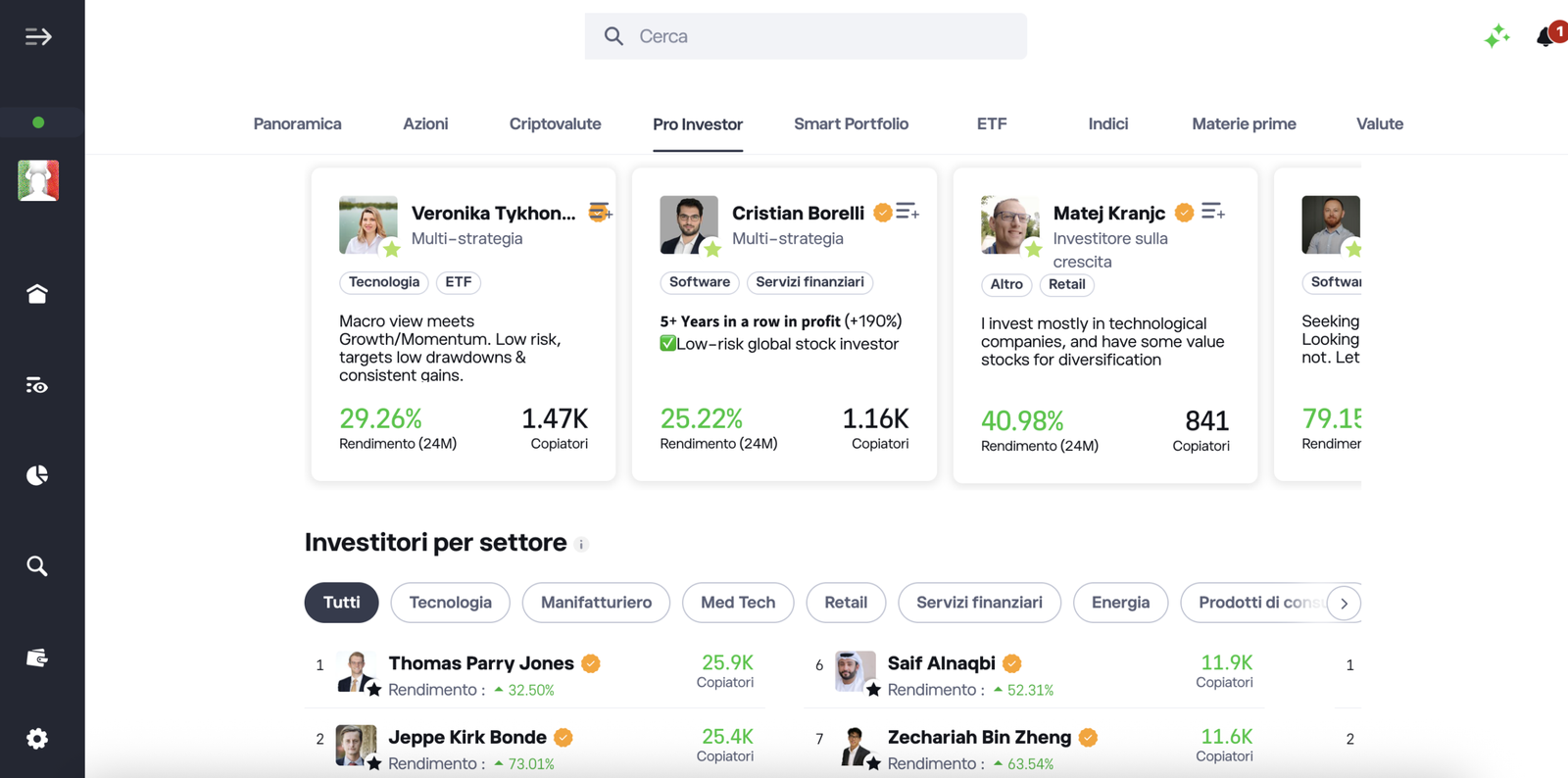The height and width of the screenshot is (778, 1568).
Task: Open the Settings gear icon
Action: (37, 739)
